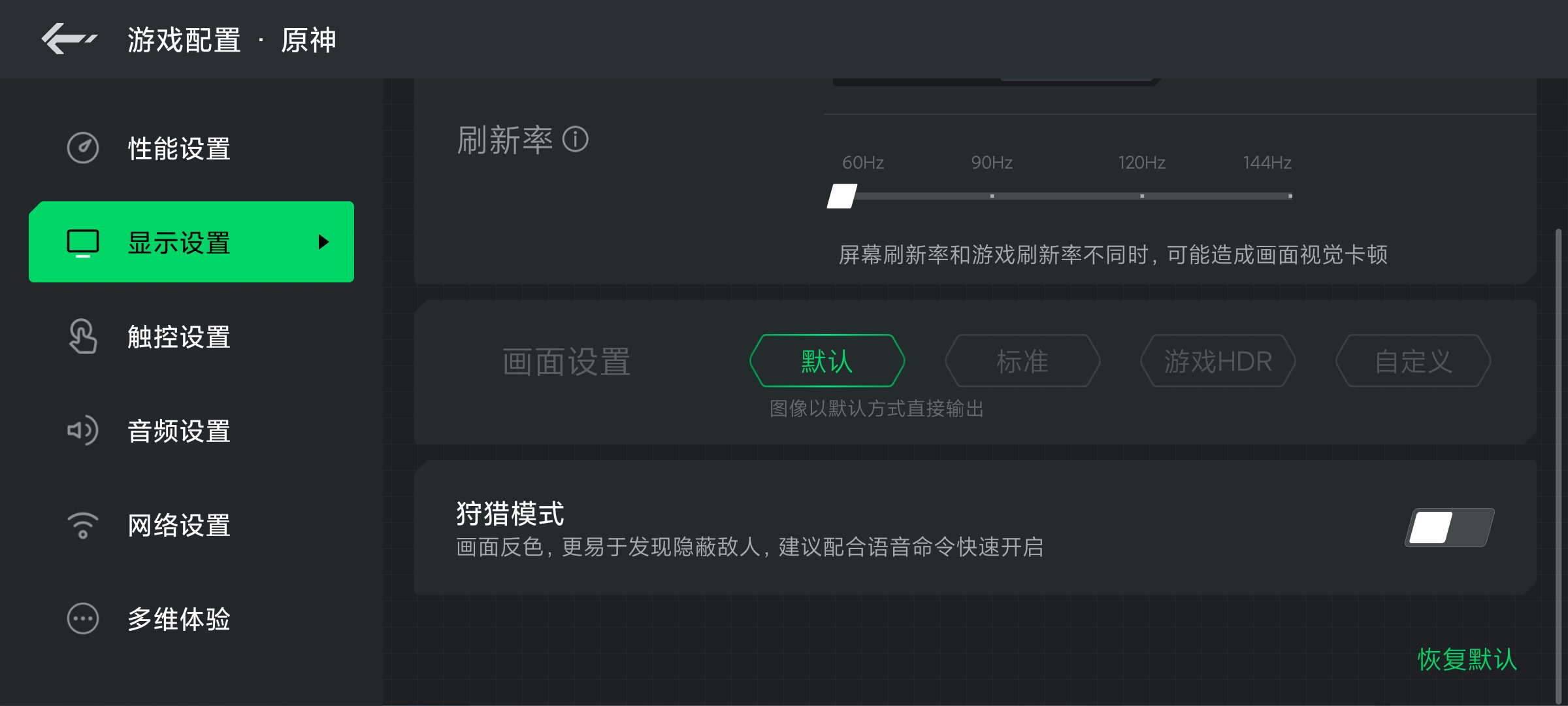Click the multi-dimension experience dots icon

83,618
